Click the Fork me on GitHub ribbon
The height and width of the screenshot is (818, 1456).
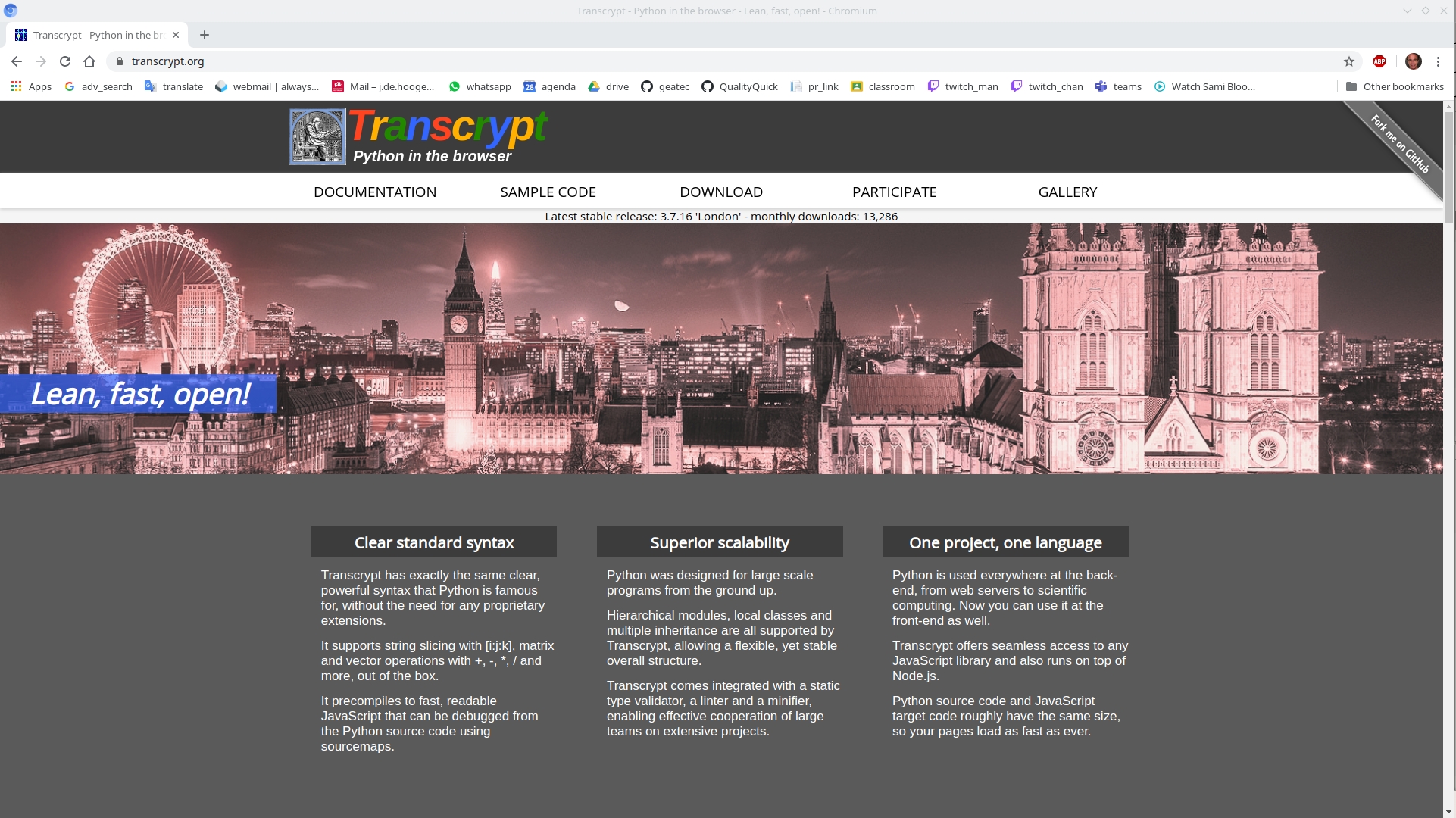(1399, 143)
